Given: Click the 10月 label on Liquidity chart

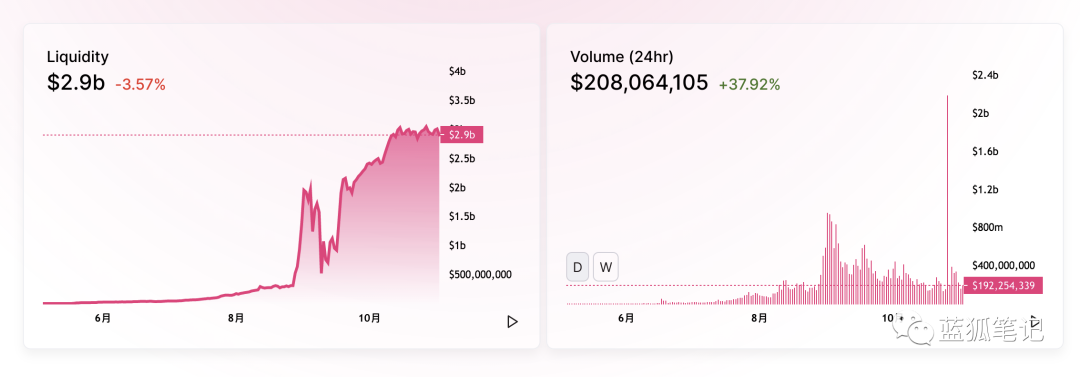Looking at the screenshot, I should (x=370, y=318).
